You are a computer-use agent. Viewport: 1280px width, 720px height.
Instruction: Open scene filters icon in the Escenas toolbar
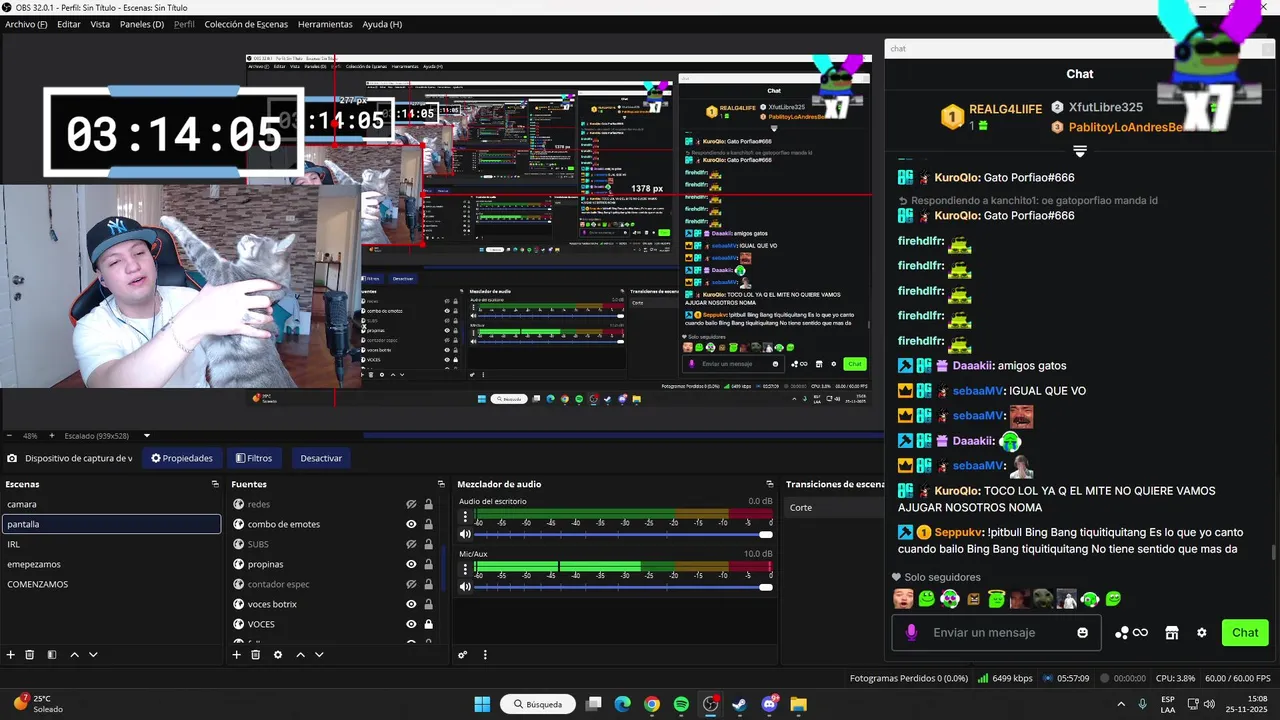52,655
